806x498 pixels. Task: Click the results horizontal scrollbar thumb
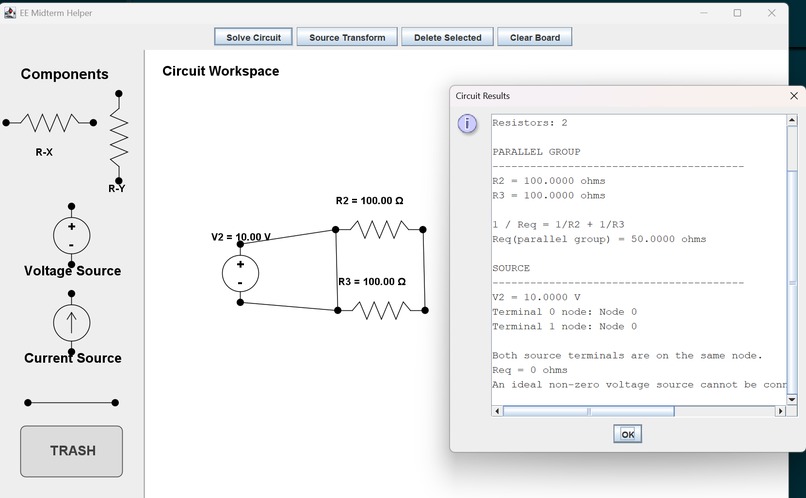[589, 411]
